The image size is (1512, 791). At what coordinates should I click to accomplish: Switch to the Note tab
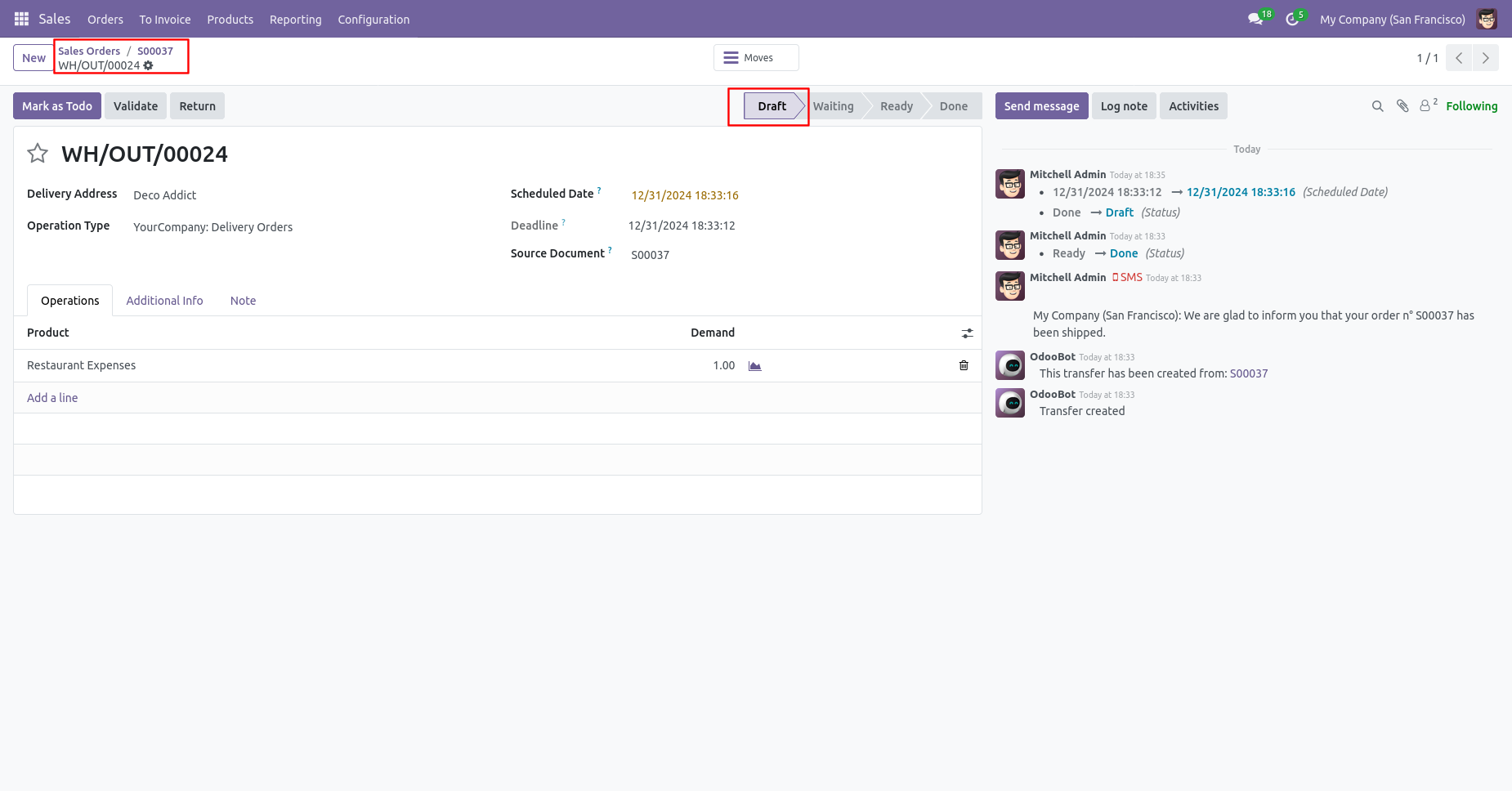[x=243, y=301]
